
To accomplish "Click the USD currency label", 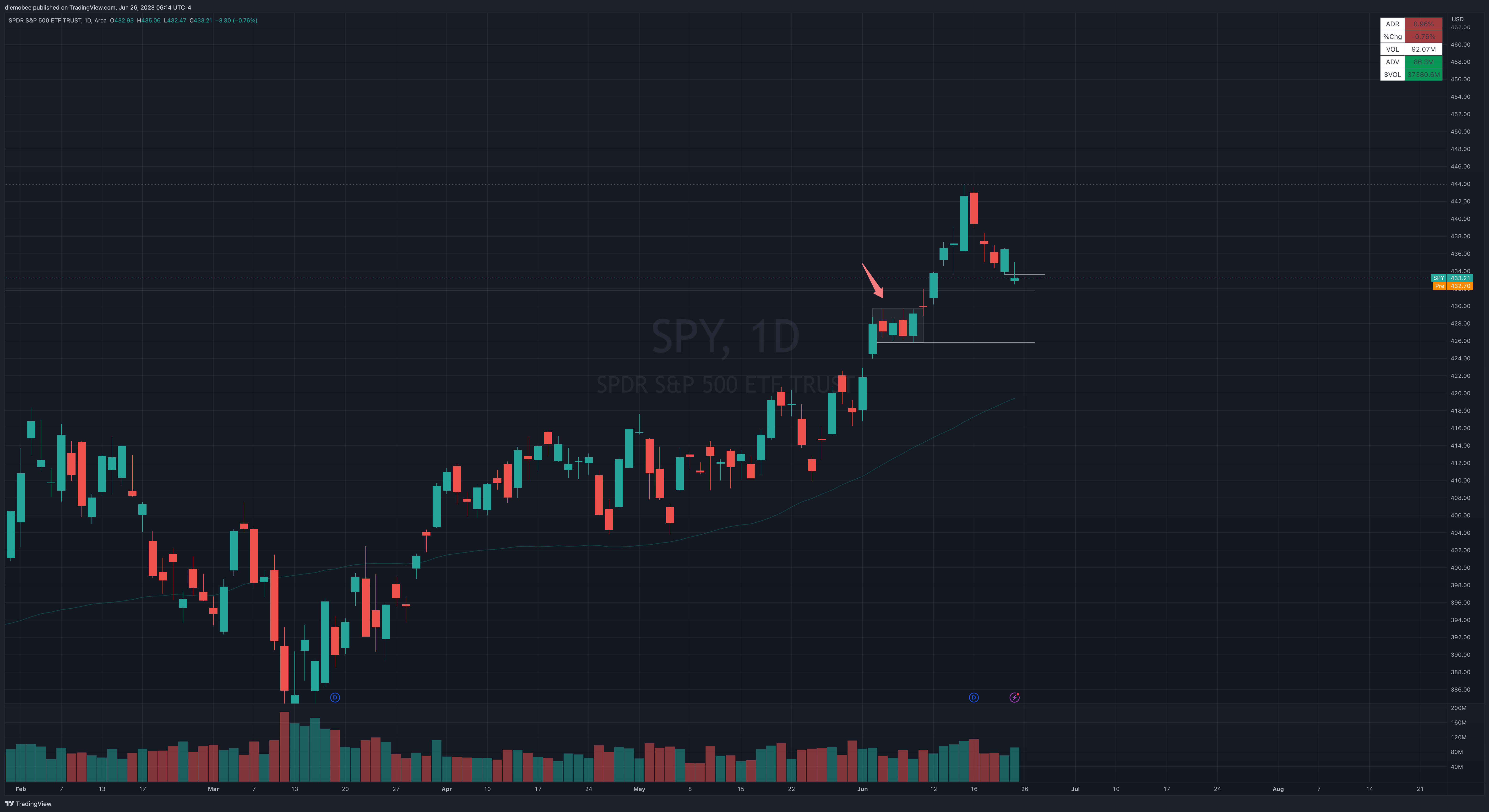I will tap(1458, 19).
